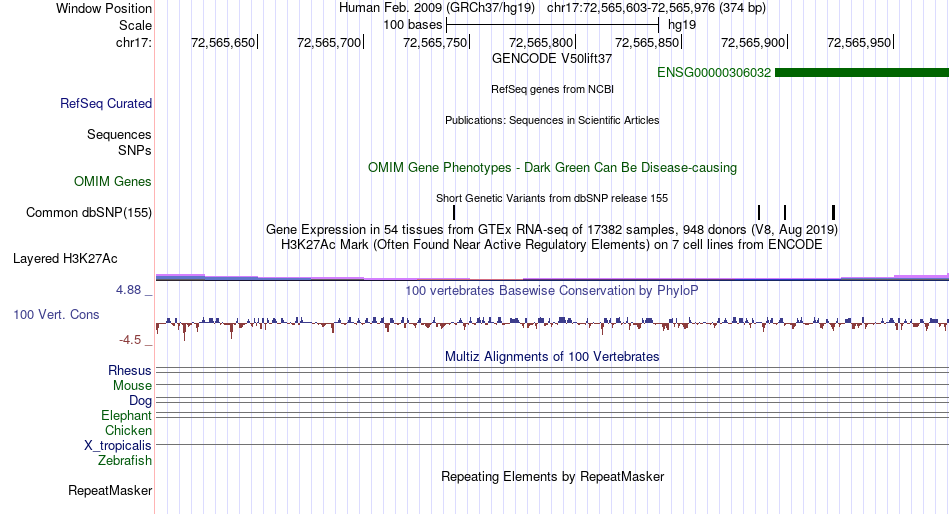Click the 100 bases scale bar
The width and height of the screenshot is (950, 514).
(552, 25)
